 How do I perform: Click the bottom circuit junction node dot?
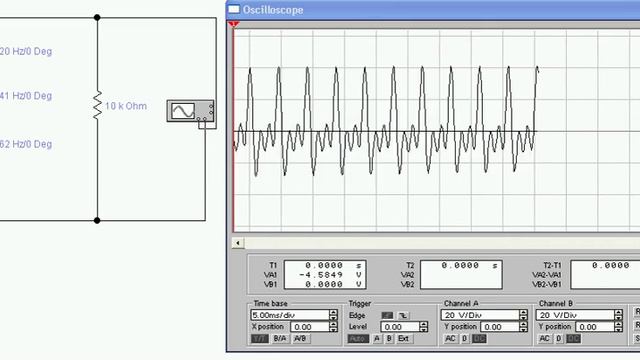pos(97,220)
